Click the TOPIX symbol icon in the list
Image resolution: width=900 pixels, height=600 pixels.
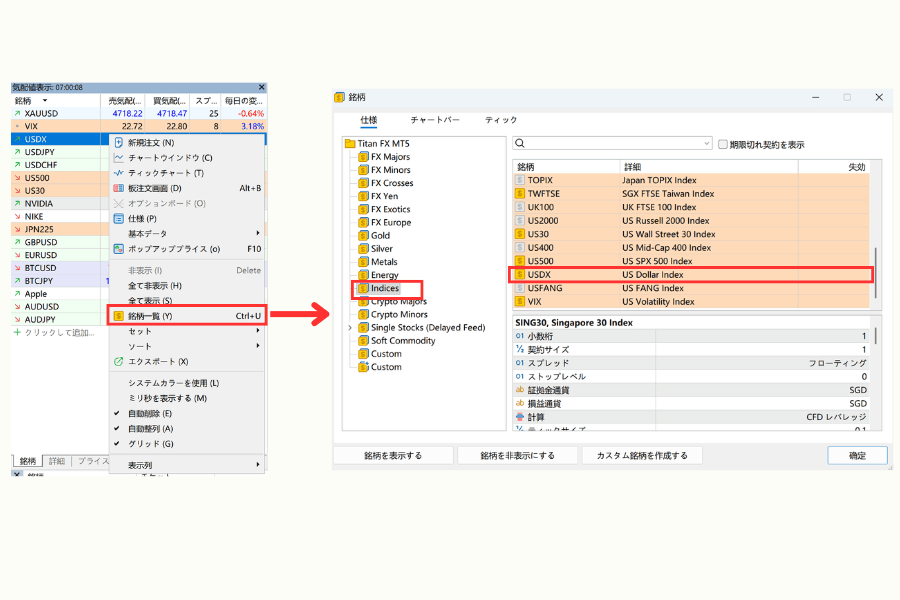click(522, 180)
